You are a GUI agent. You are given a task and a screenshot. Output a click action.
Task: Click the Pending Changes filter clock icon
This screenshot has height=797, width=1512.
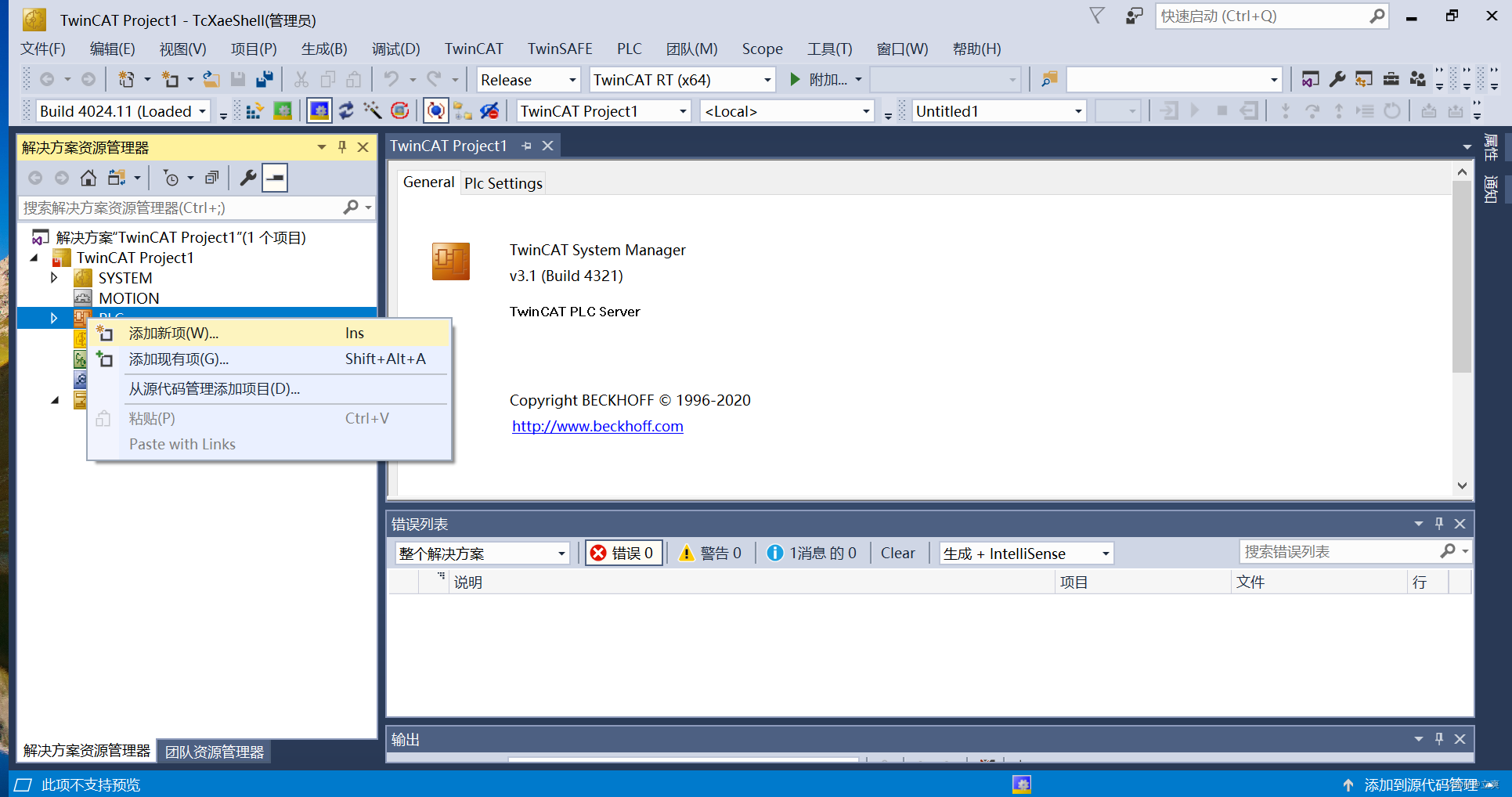tap(171, 178)
